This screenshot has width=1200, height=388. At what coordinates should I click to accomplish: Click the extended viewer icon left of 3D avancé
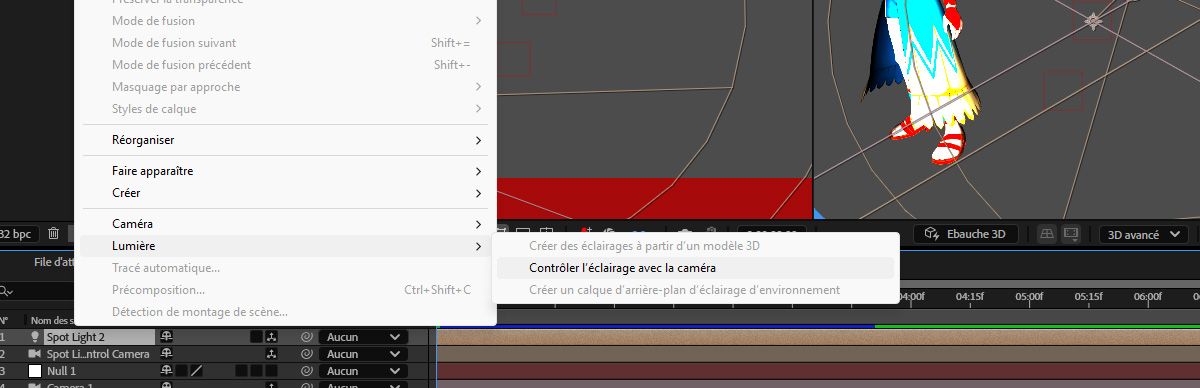pyautogui.click(x=1071, y=234)
